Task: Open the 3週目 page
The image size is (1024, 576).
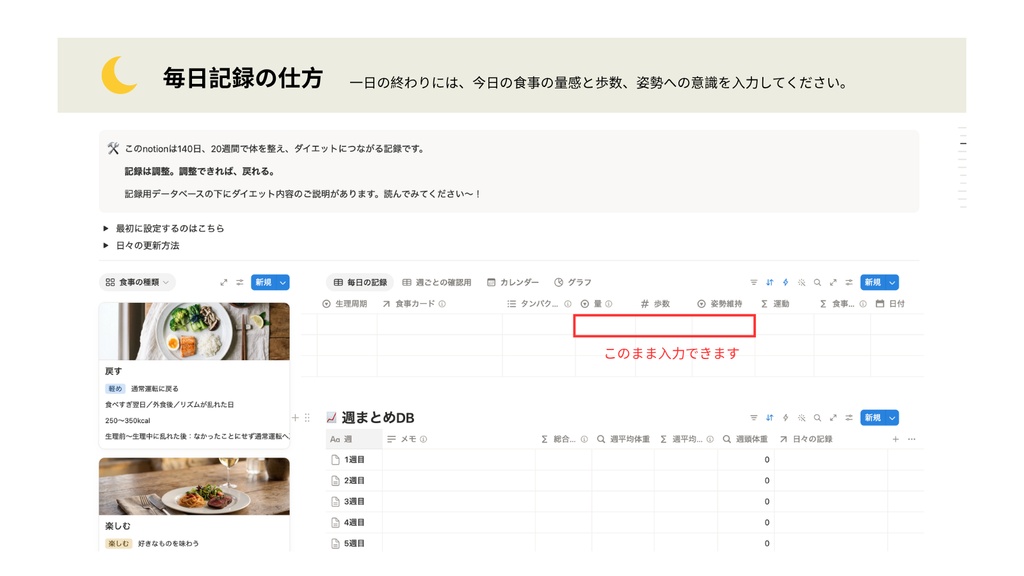Action: (354, 502)
